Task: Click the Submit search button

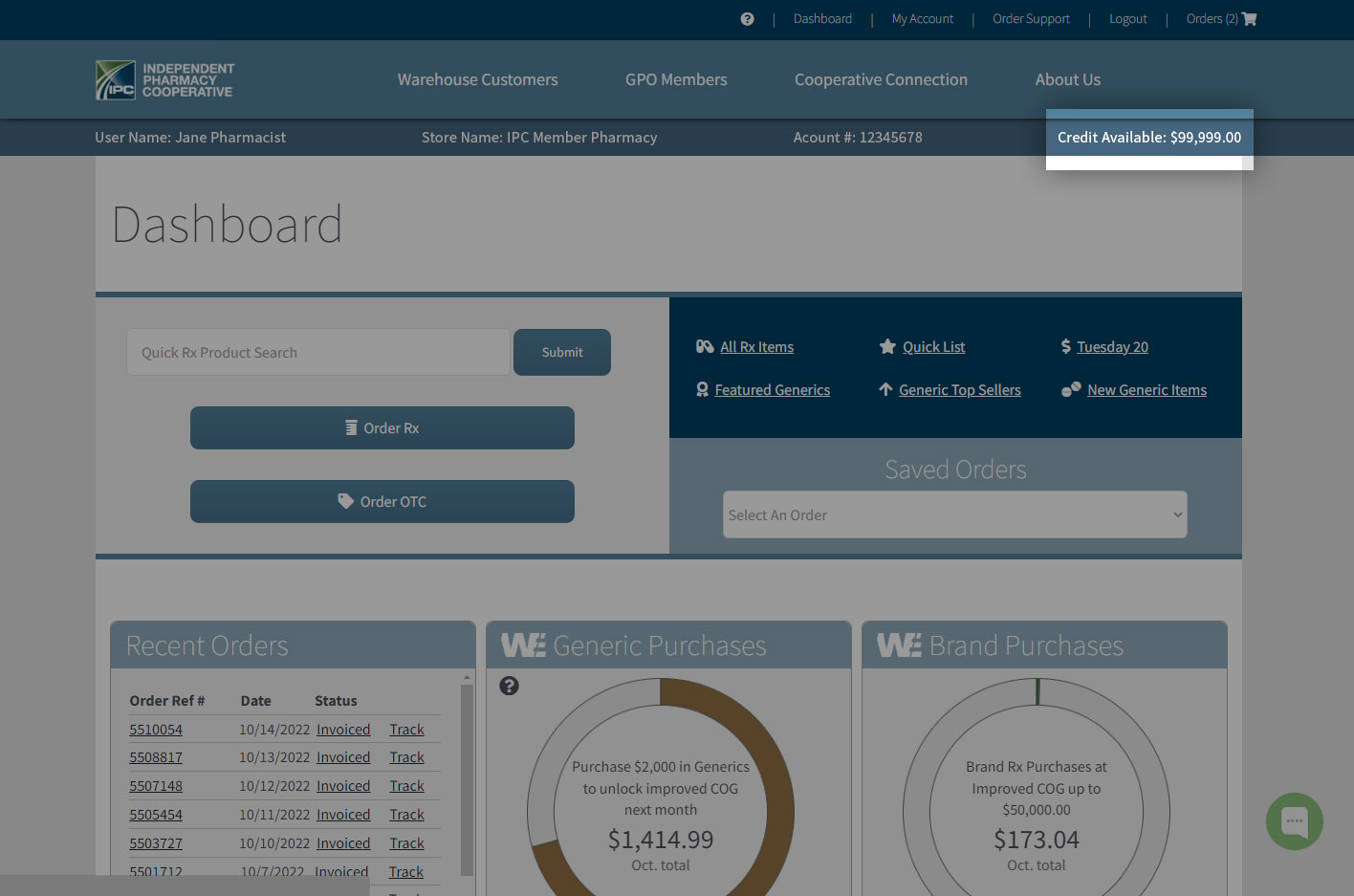Action: click(562, 353)
